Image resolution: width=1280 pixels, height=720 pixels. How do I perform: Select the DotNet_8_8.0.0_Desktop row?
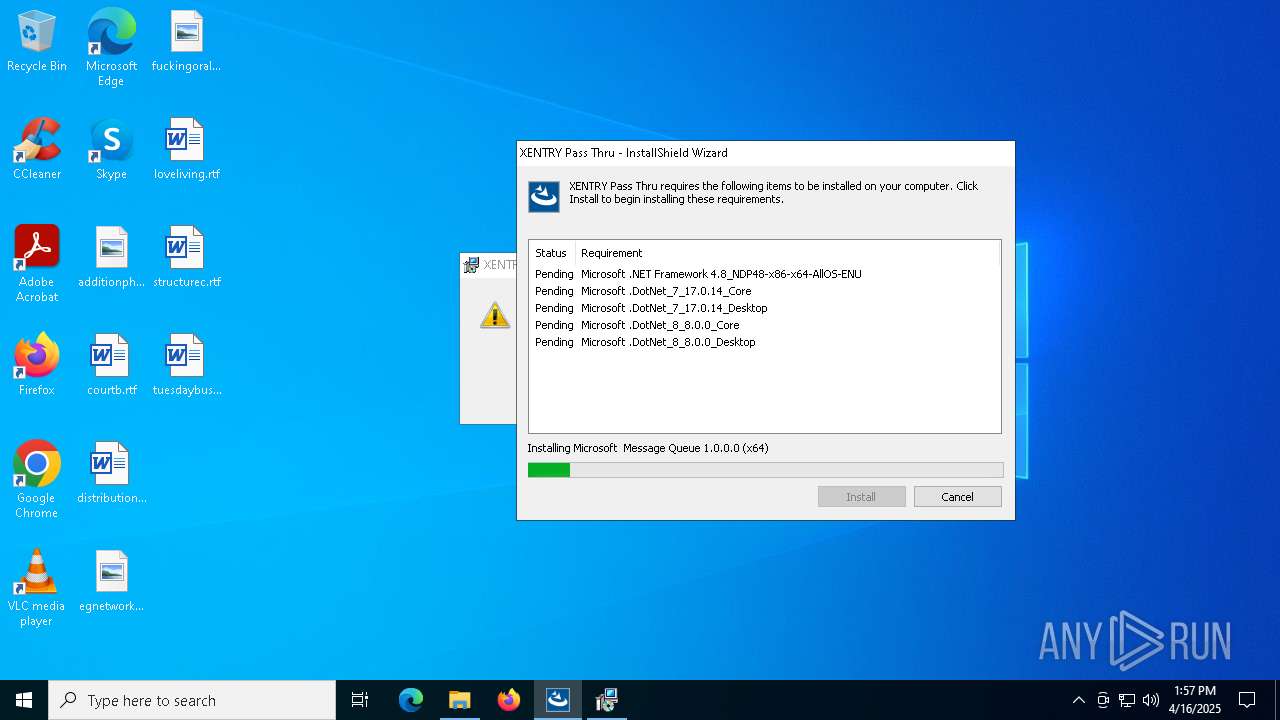coord(764,342)
